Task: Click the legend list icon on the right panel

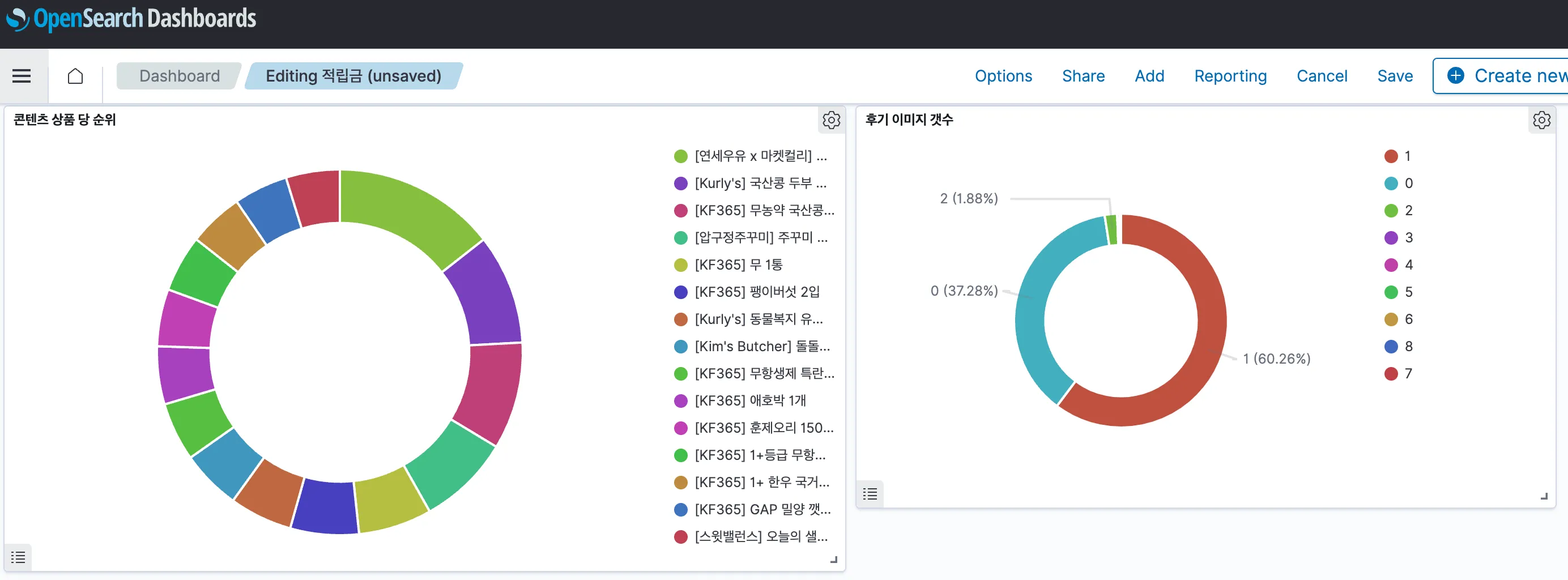Action: point(870,494)
